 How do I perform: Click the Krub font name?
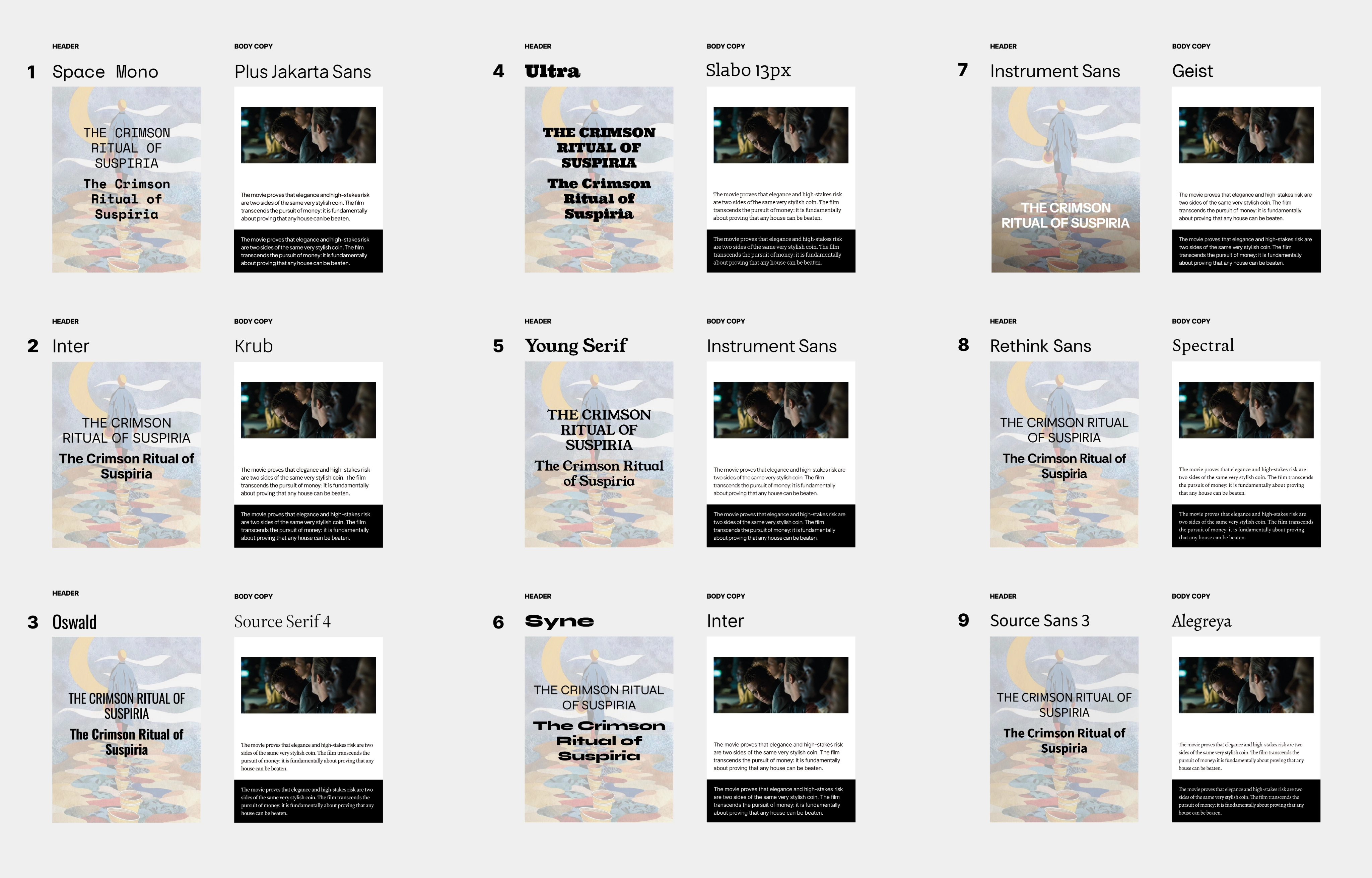[254, 346]
